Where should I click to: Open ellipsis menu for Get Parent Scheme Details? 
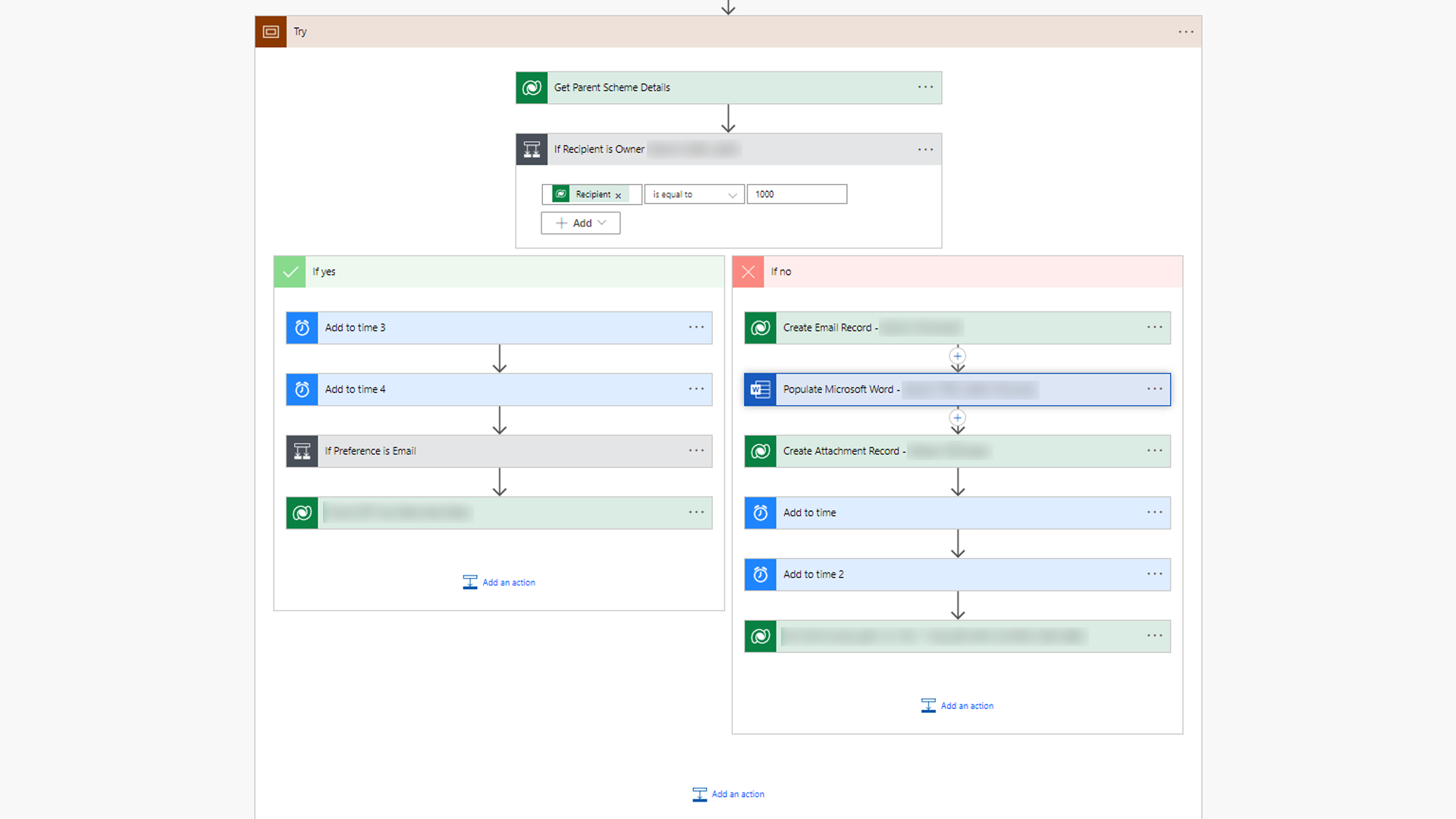point(925,87)
